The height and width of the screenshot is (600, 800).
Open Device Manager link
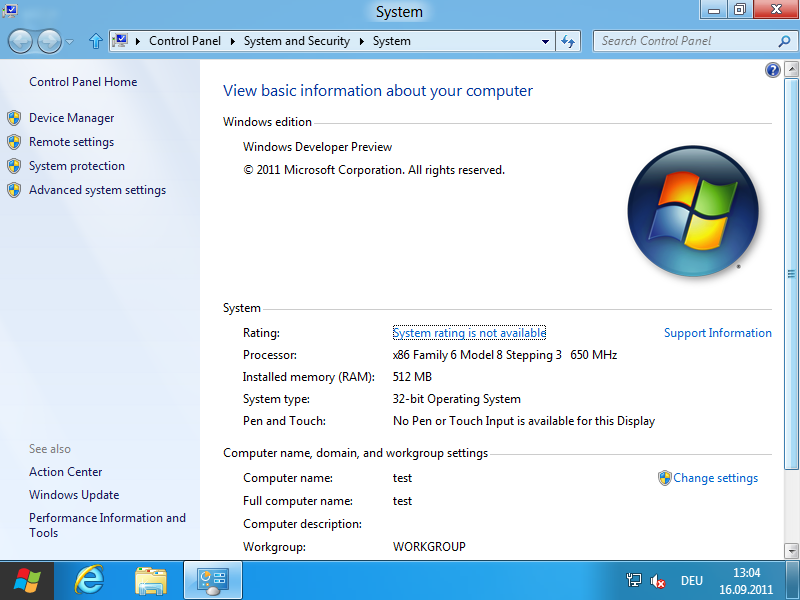[71, 118]
